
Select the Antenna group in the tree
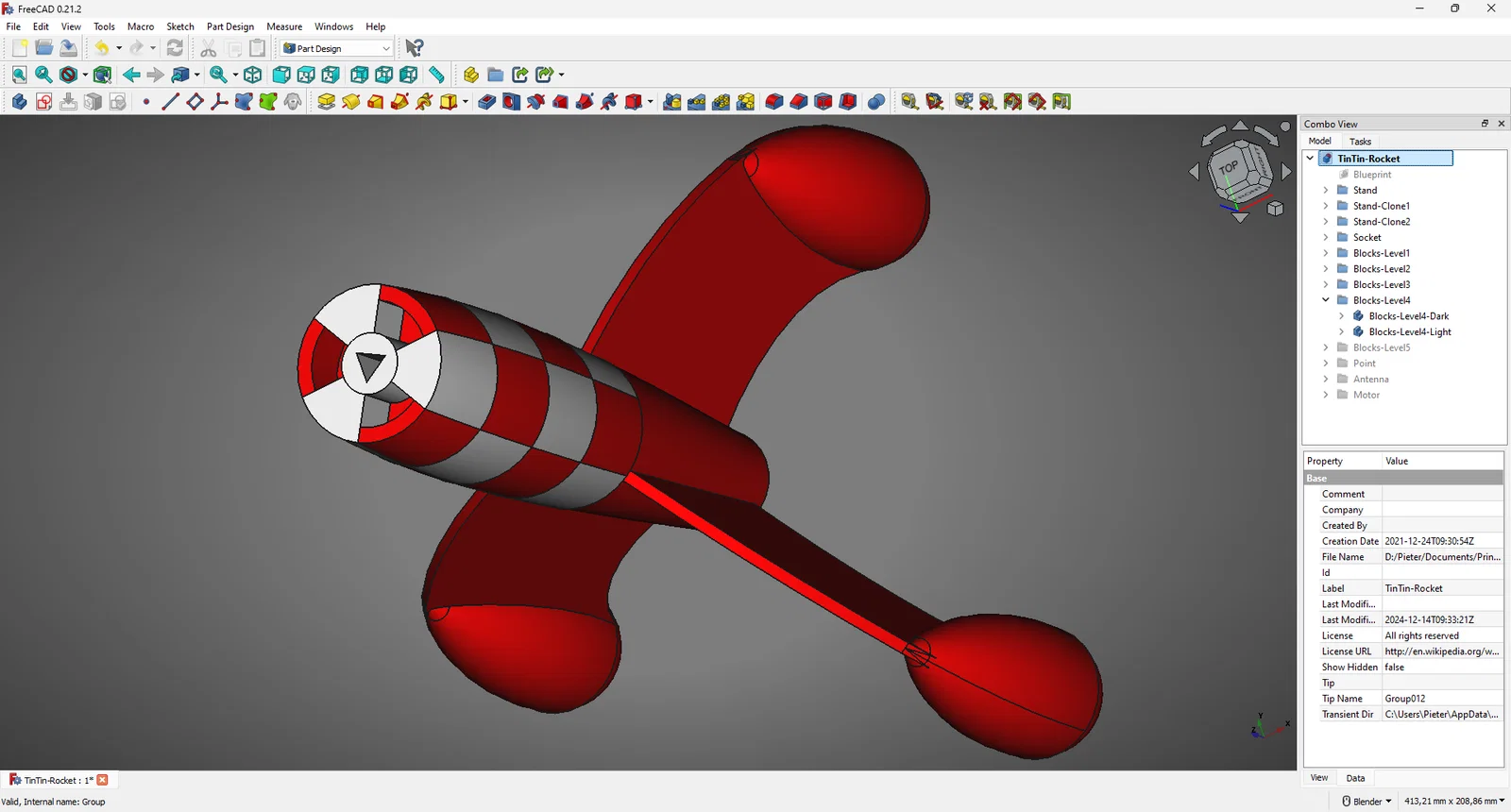[x=1370, y=380]
